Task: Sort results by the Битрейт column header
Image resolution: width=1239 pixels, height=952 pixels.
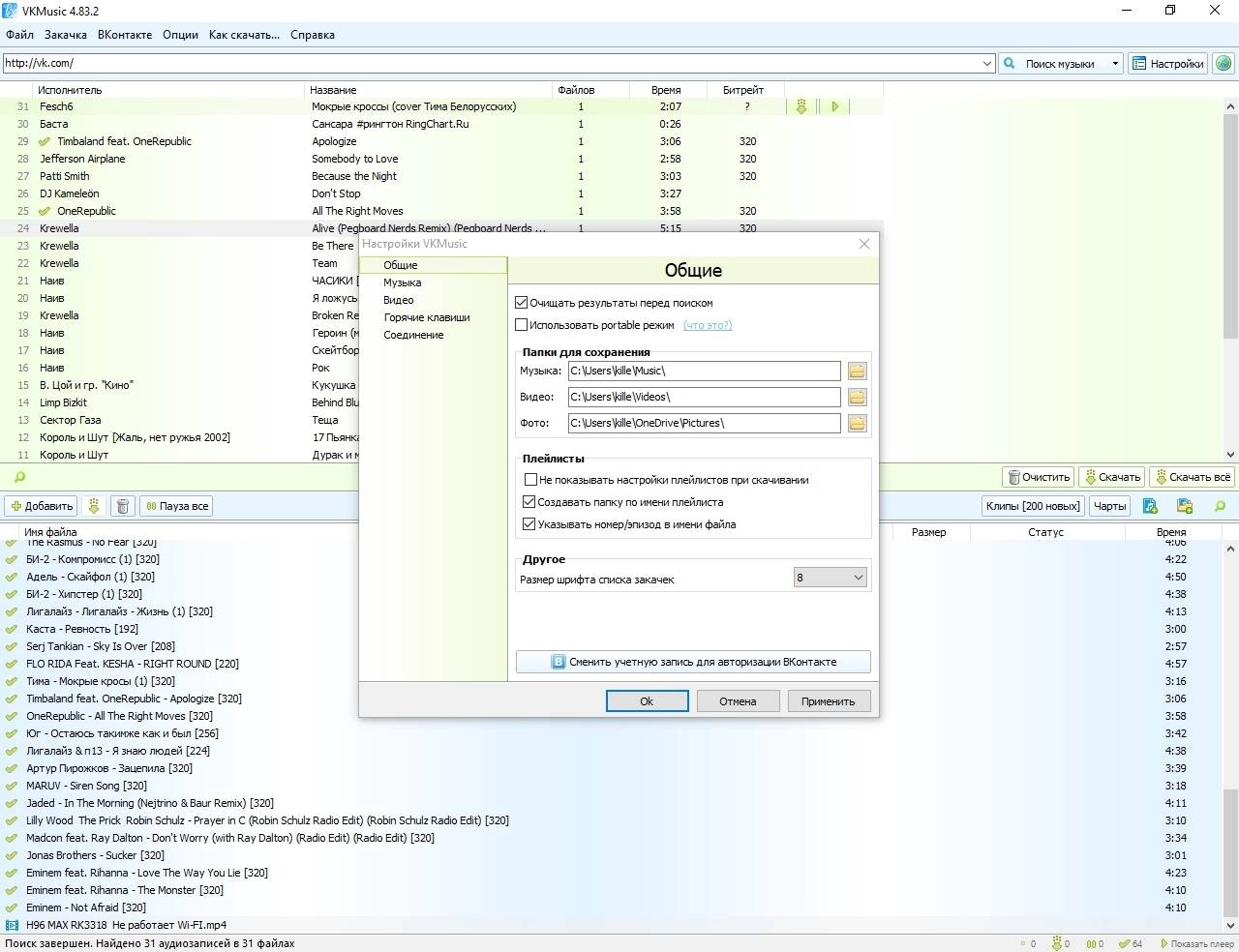Action: point(743,90)
